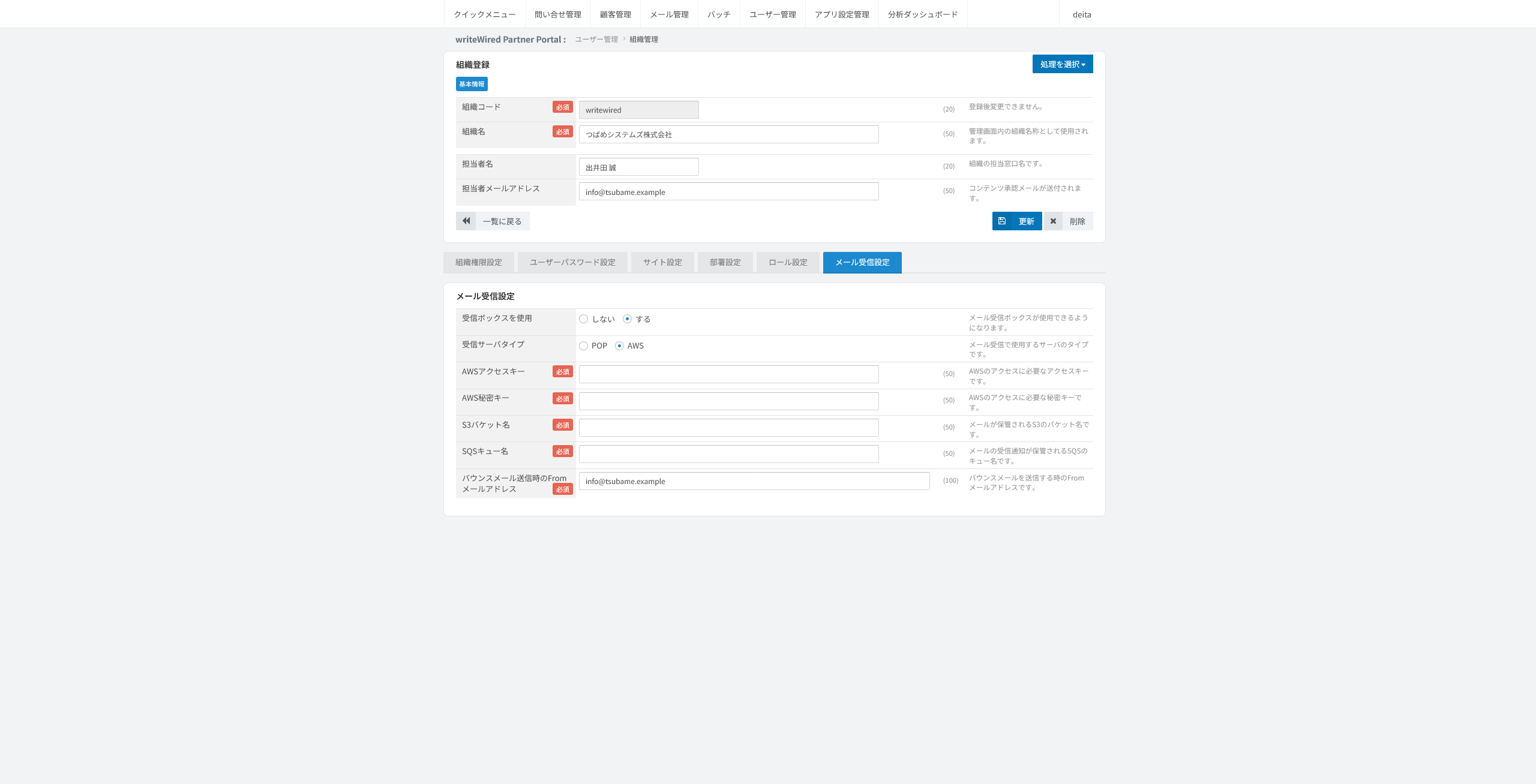This screenshot has width=1536, height=784.
Task: Select する for 受信ボックスを使用
Action: [x=627, y=319]
